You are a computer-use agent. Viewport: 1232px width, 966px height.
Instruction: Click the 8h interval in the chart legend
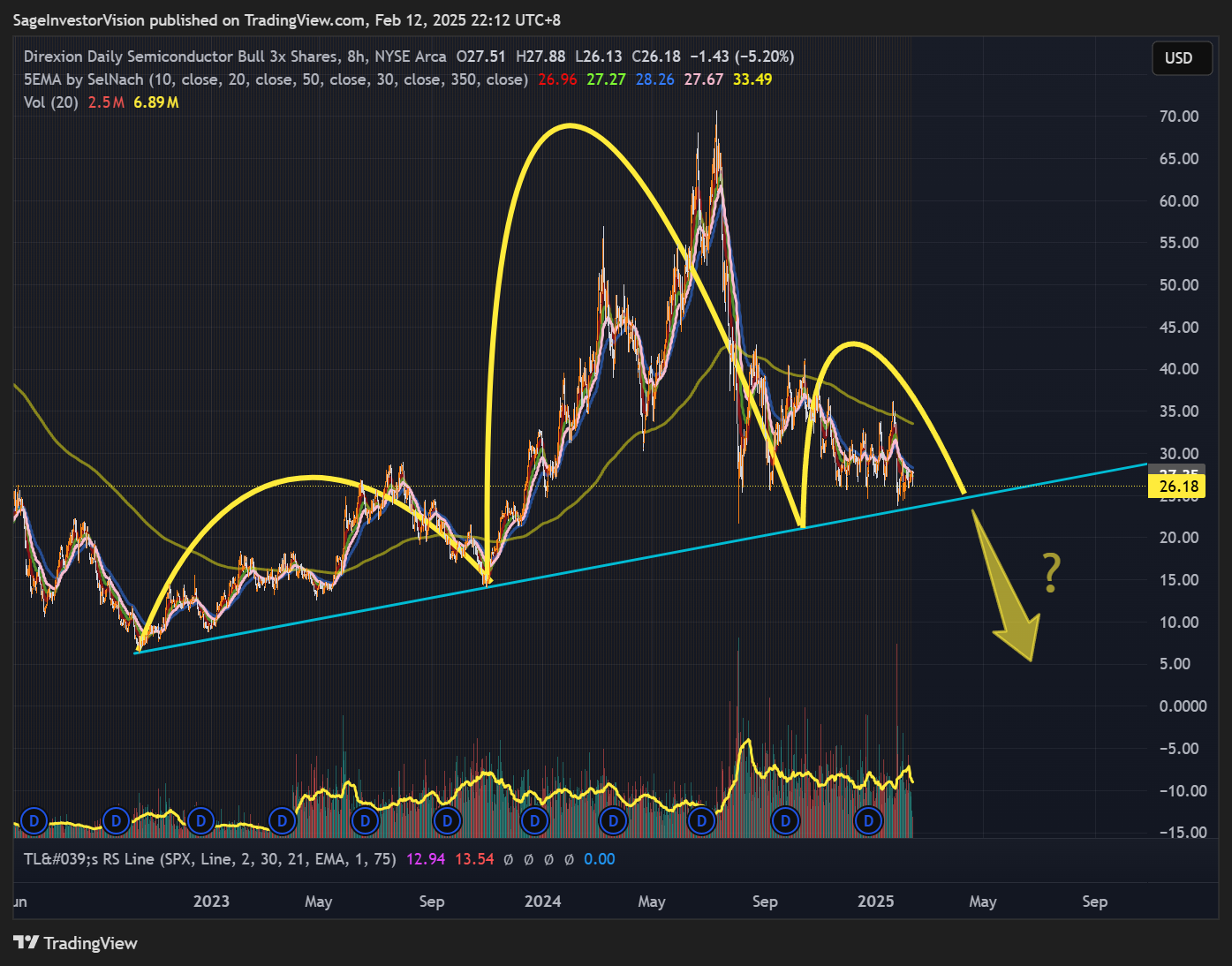point(356,57)
